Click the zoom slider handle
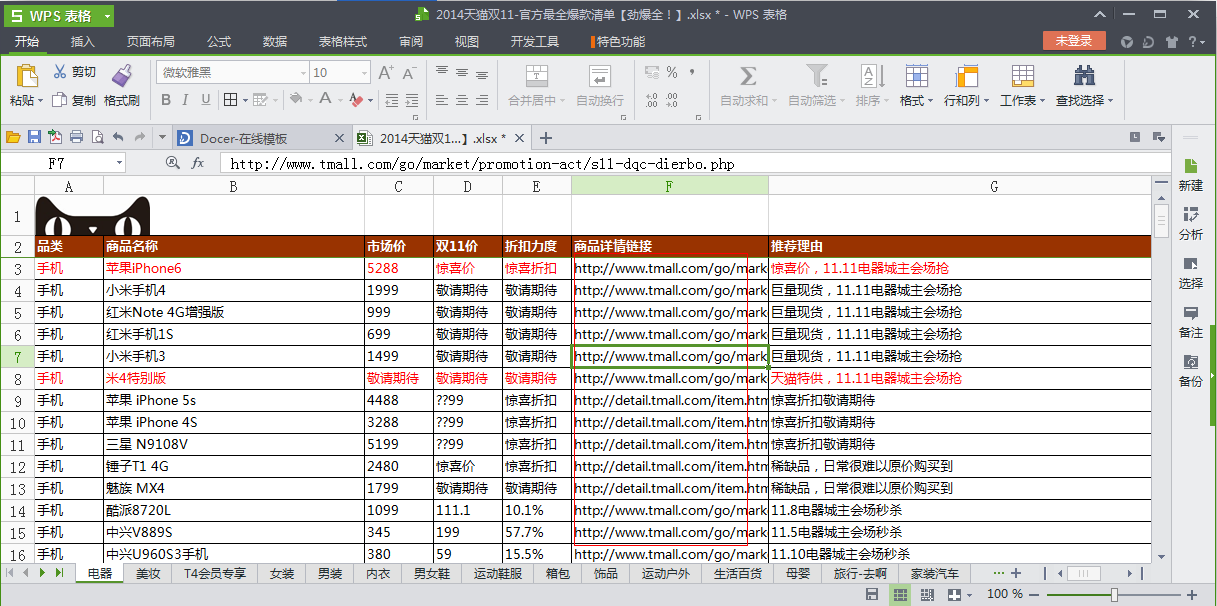This screenshot has width=1217, height=606. [1114, 595]
